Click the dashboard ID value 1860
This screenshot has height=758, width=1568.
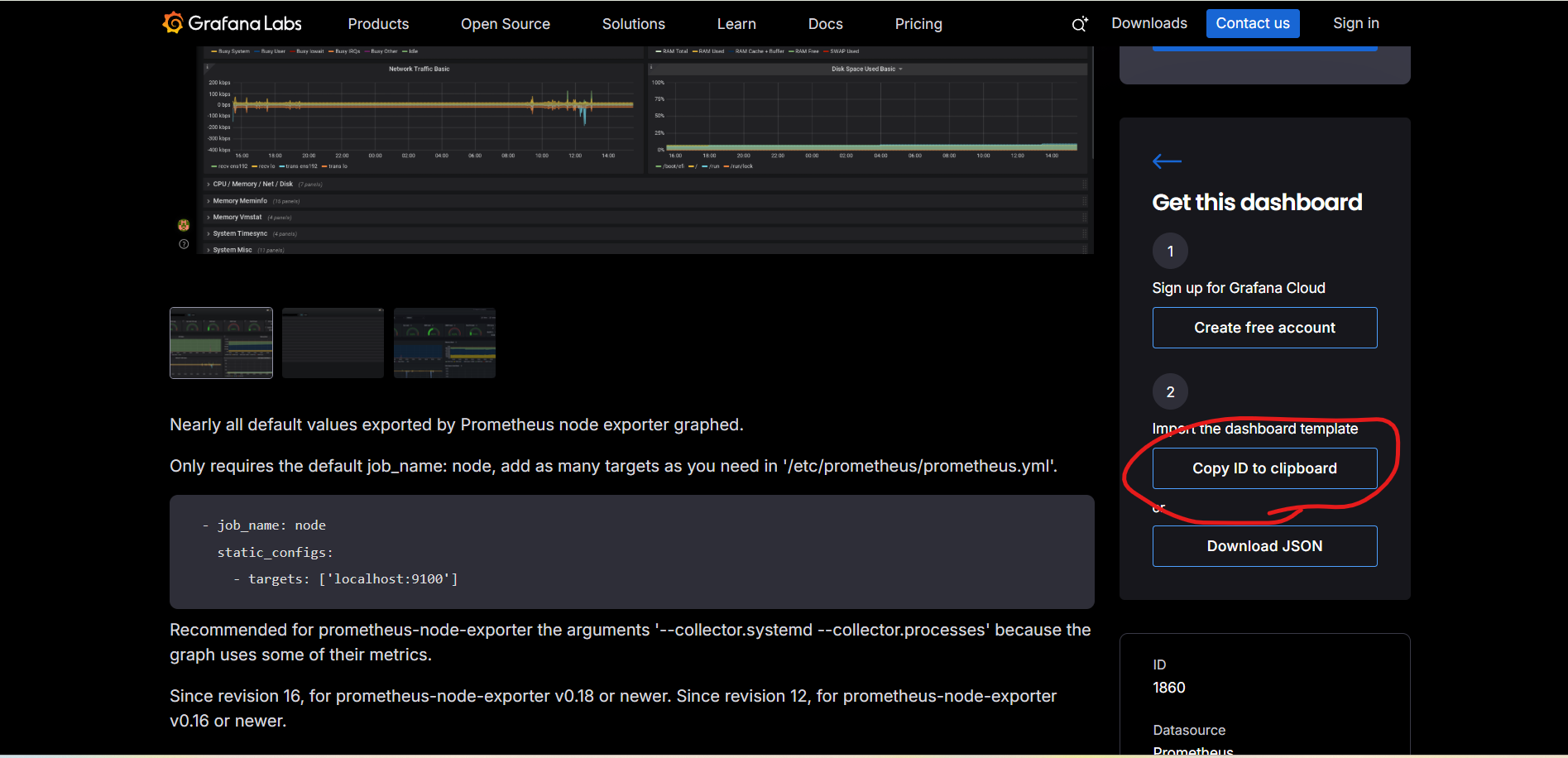(x=1169, y=688)
